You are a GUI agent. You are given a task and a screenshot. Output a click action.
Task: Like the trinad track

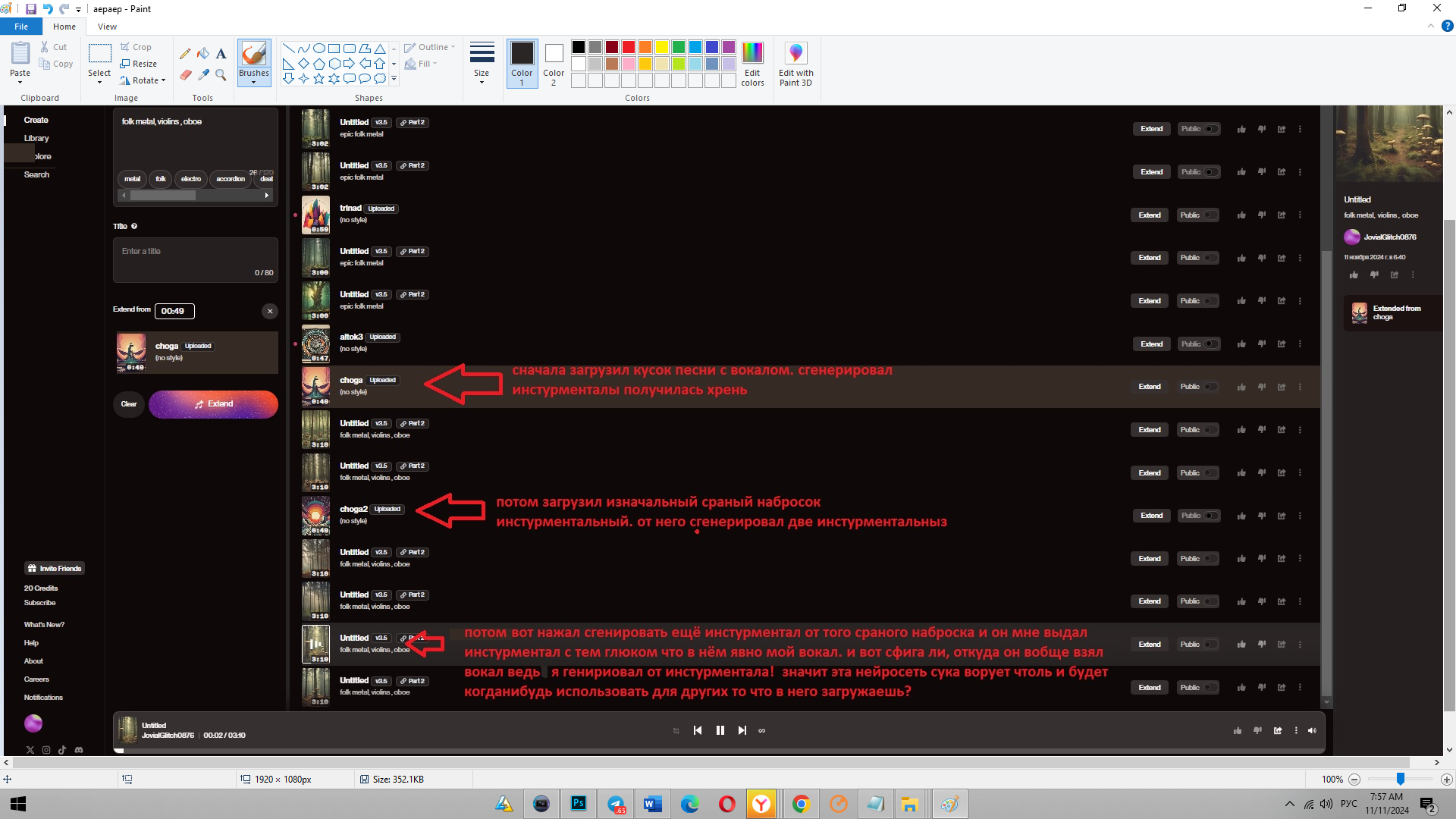coord(1241,215)
